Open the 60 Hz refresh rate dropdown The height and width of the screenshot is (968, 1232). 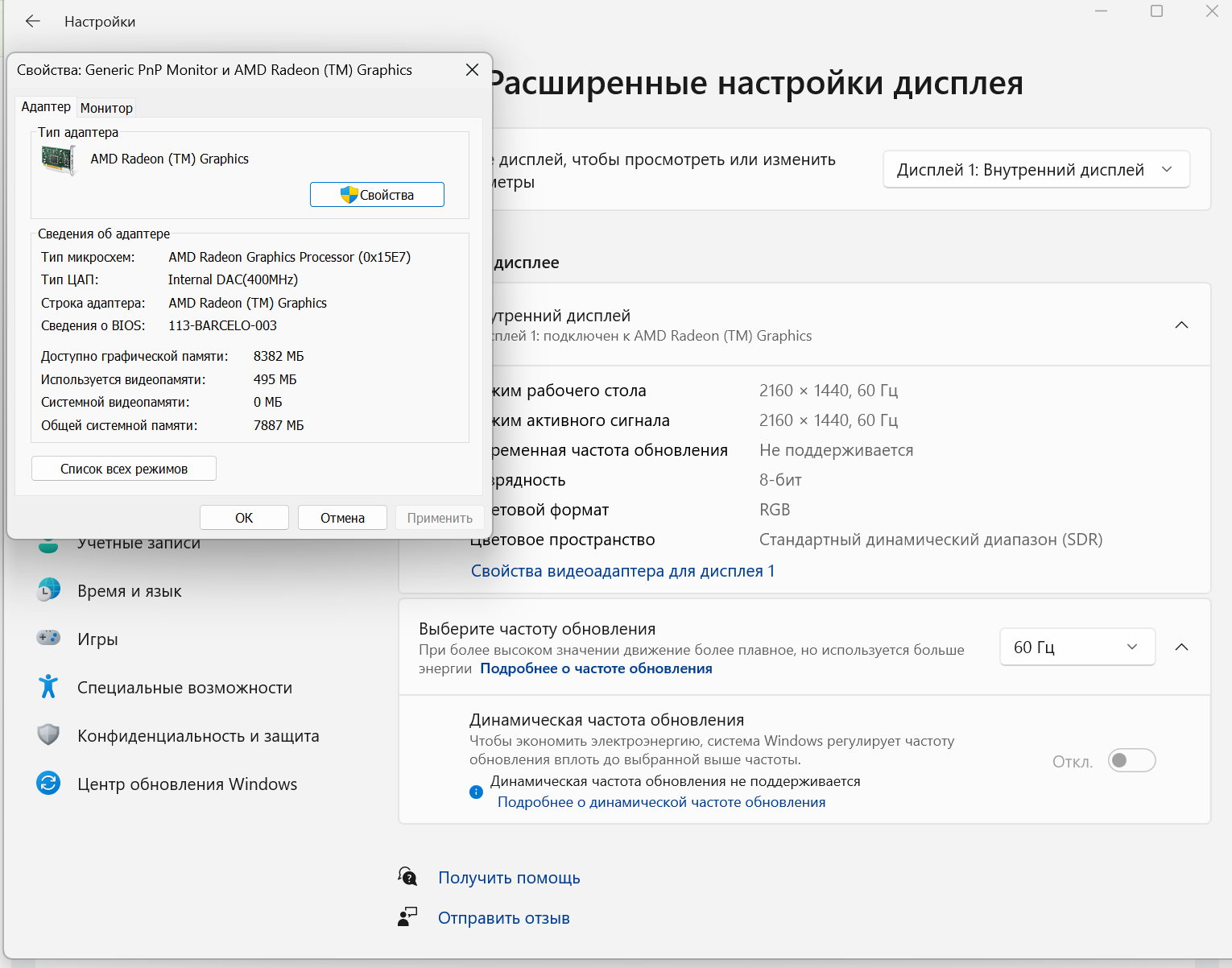[1077, 647]
